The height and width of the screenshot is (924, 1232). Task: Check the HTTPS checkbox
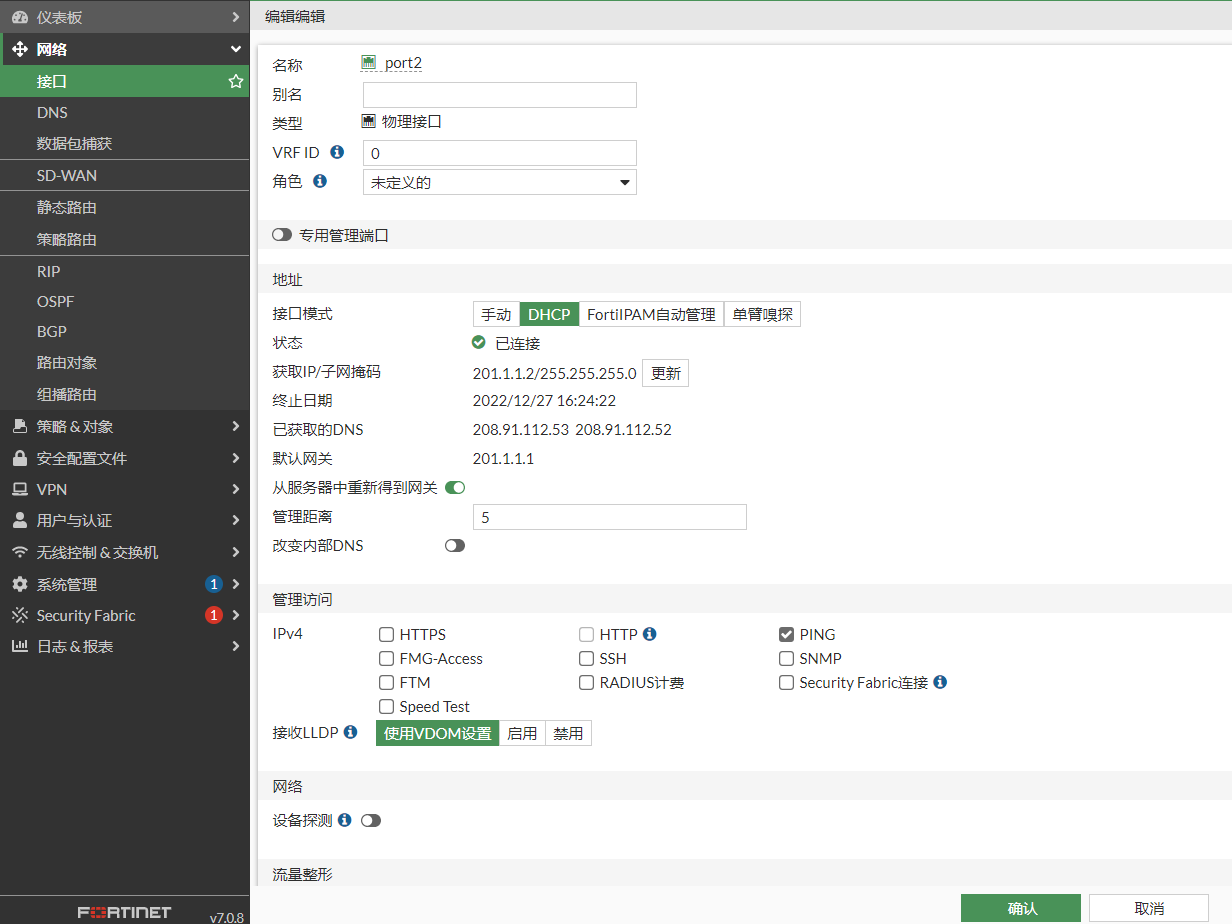click(x=386, y=634)
